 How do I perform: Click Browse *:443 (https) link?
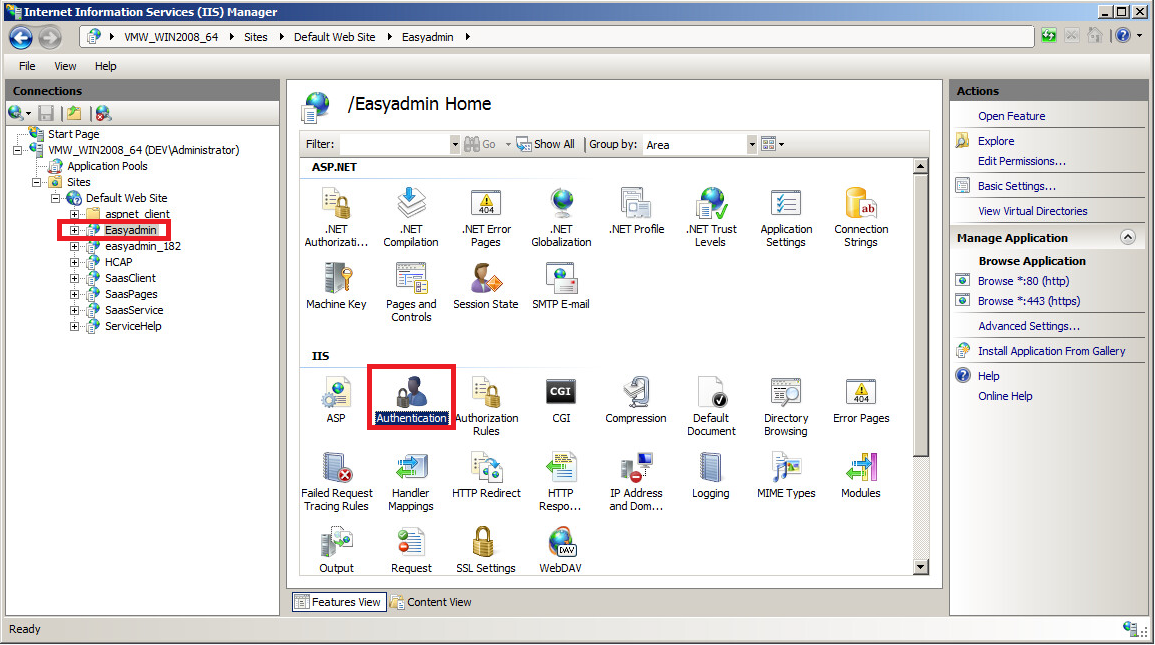(x=1028, y=301)
